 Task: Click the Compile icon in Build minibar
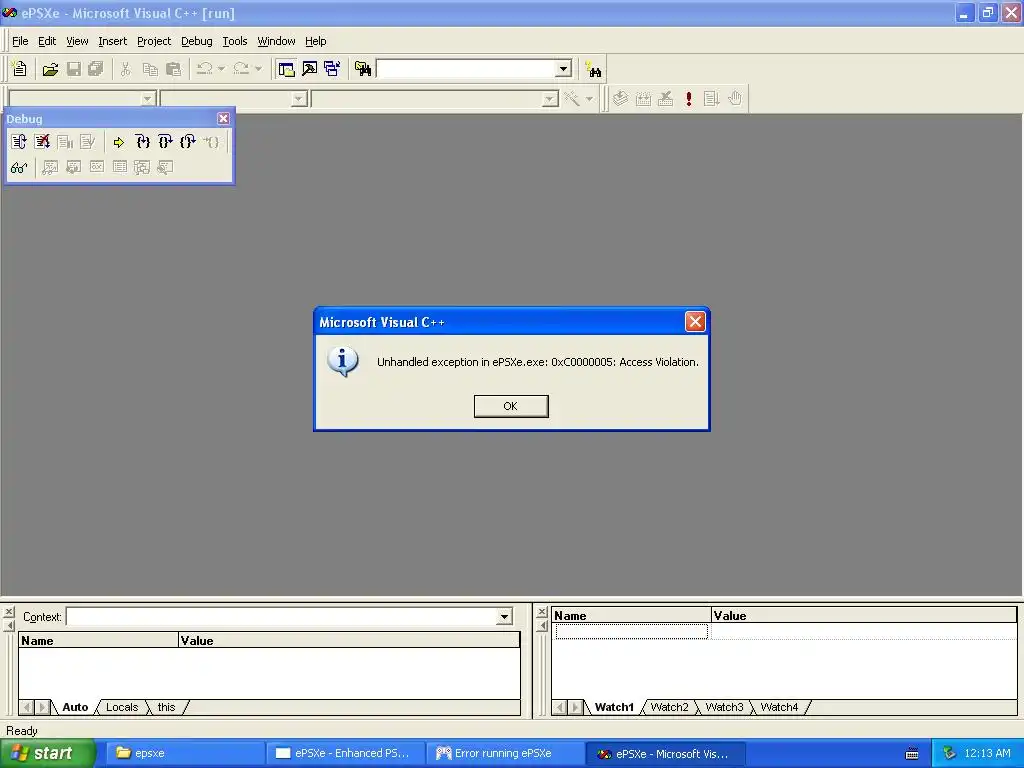pyautogui.click(x=620, y=99)
